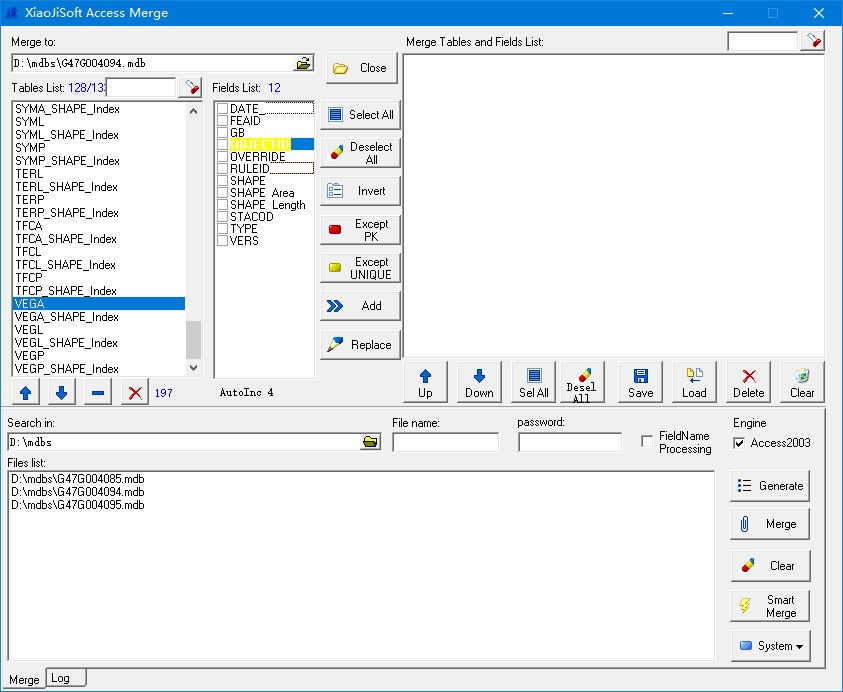
Task: Click the Generate button
Action: (770, 486)
